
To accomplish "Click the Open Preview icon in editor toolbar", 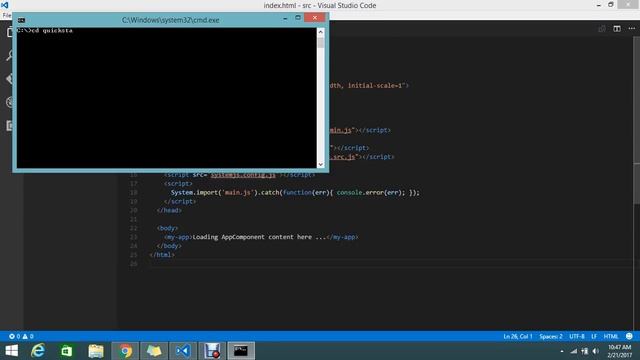I will tap(602, 29).
